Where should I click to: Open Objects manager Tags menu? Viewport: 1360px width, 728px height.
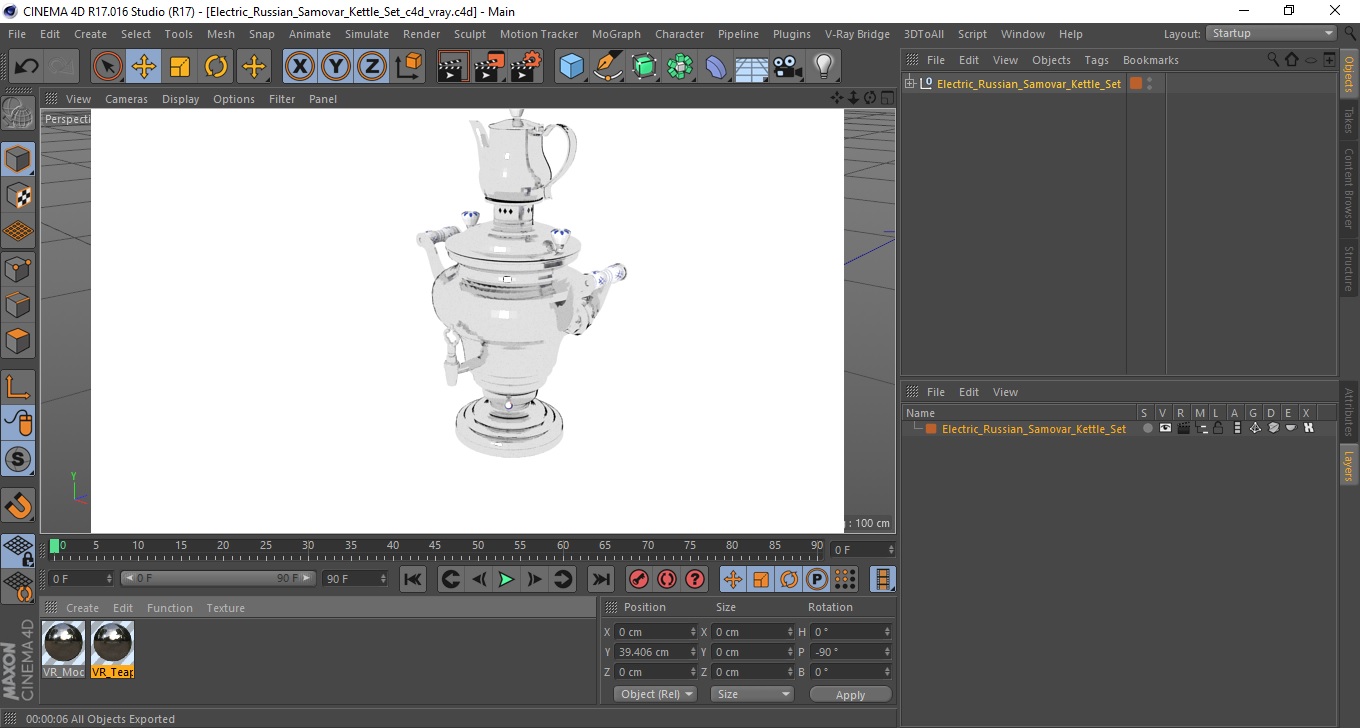1096,60
